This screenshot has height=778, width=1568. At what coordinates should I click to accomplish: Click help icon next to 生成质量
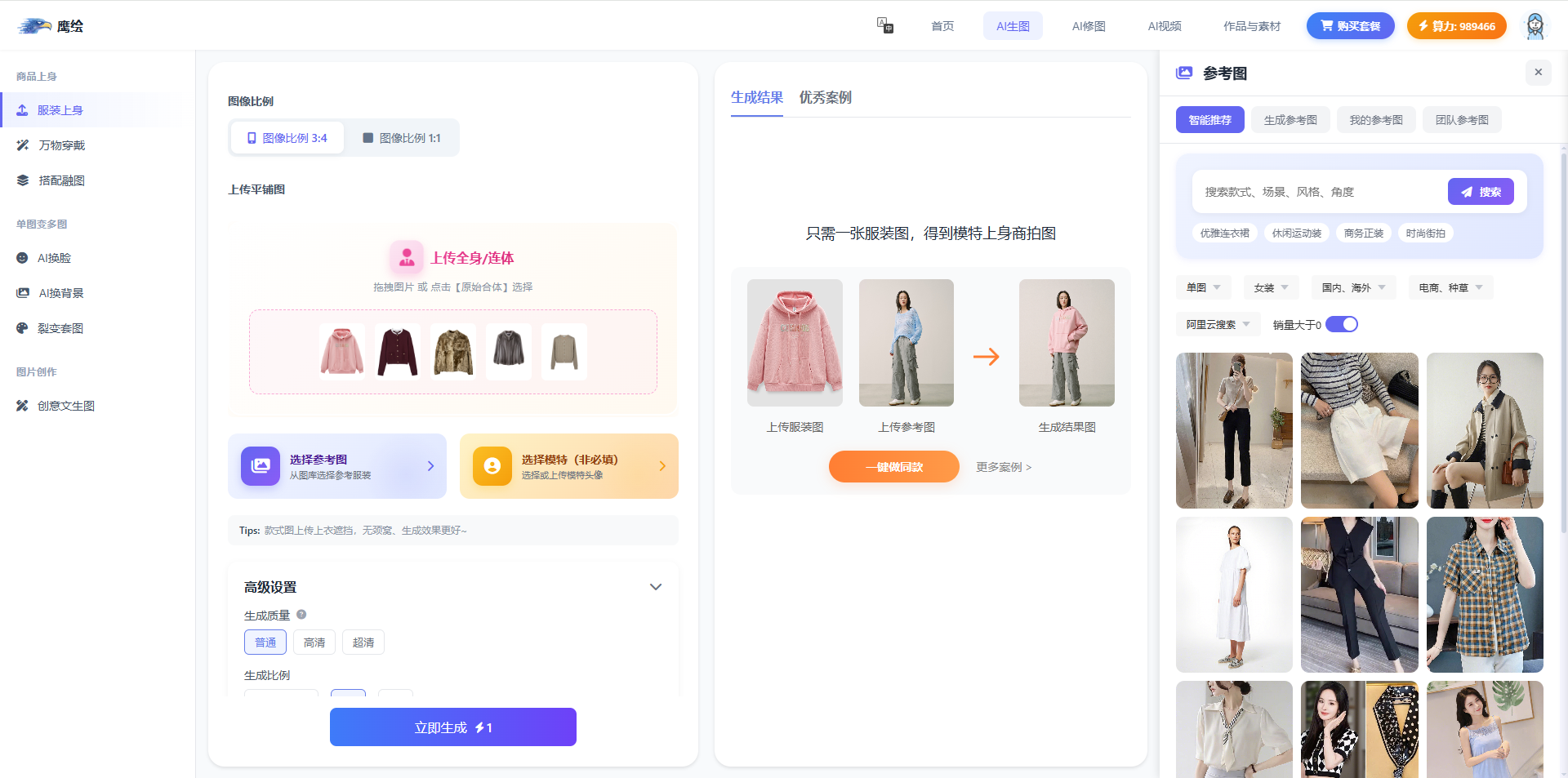[301, 615]
